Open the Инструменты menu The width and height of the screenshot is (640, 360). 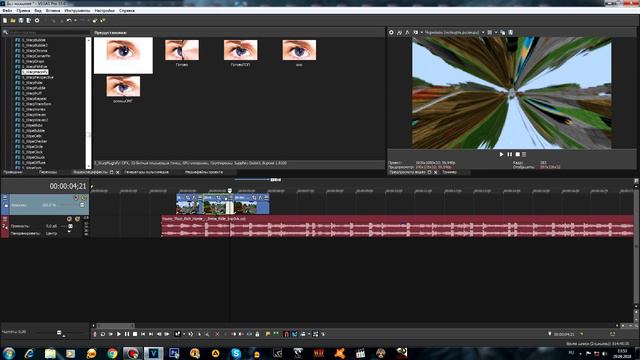(77, 10)
